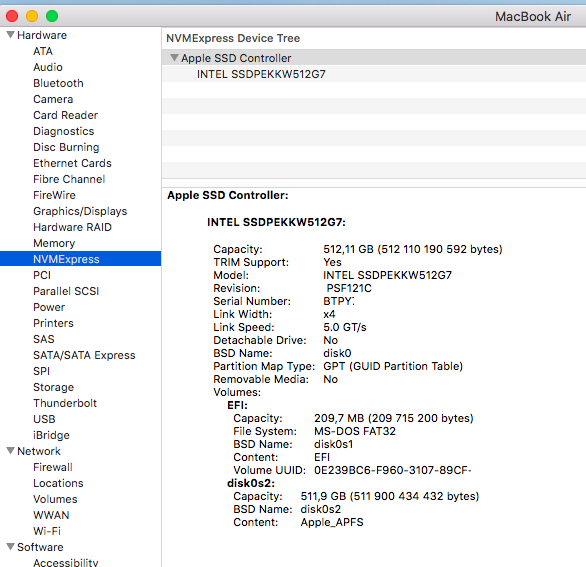586x567 pixels.
Task: Click the MacBook Air window title
Action: pos(533,16)
